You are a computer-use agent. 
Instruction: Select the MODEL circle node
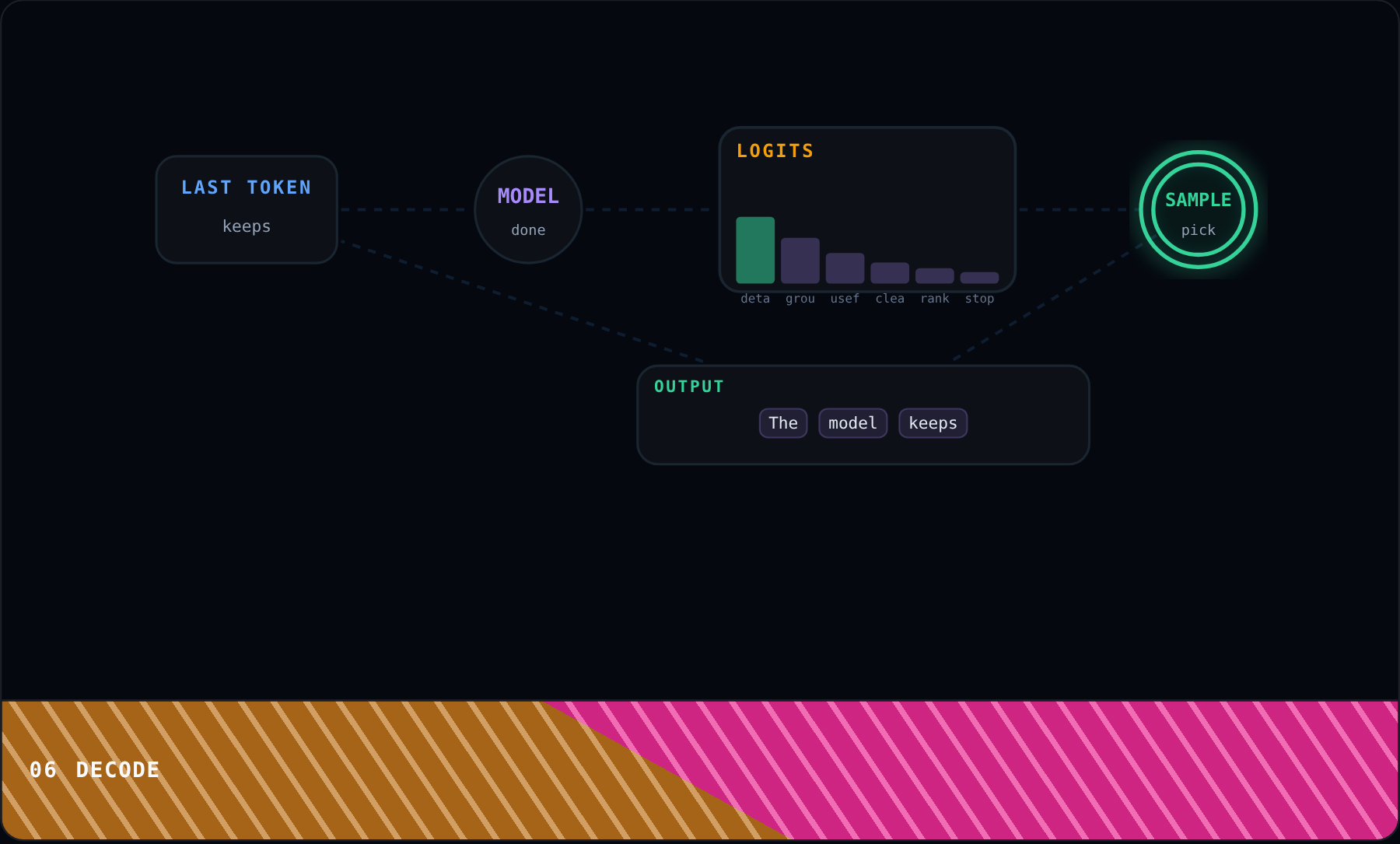click(x=528, y=209)
